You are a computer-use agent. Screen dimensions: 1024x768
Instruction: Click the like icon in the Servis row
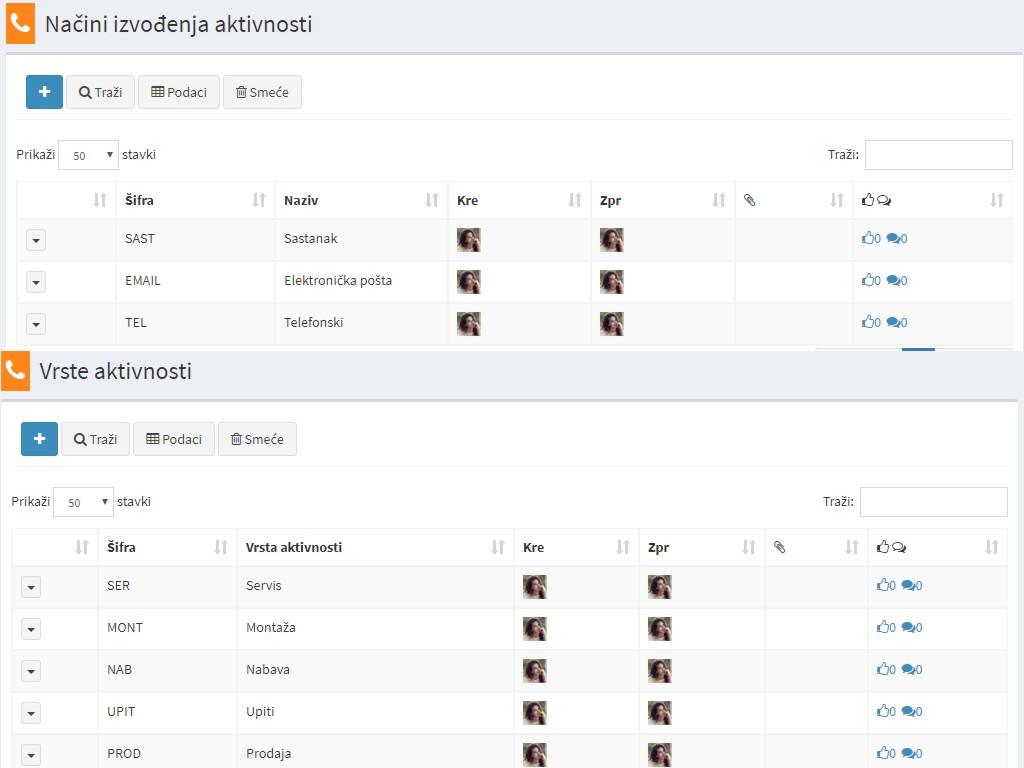pos(883,586)
